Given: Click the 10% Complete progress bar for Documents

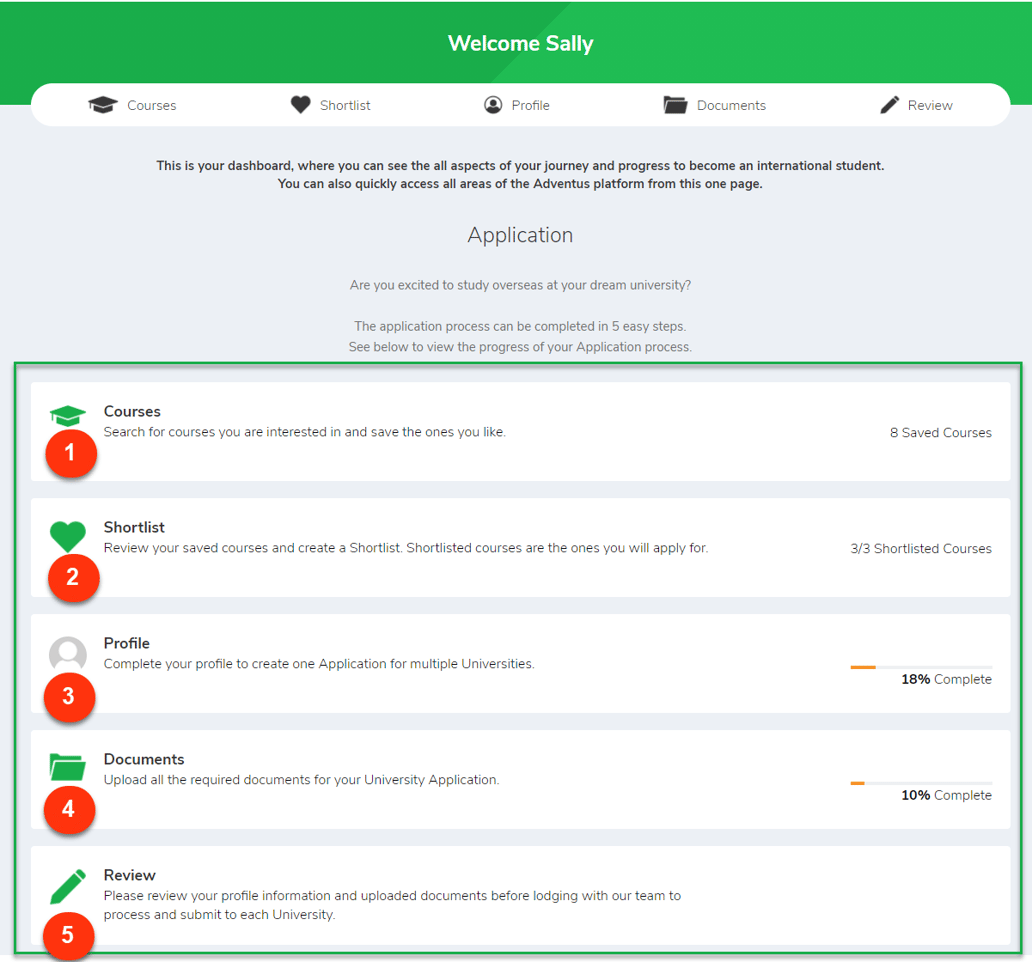Looking at the screenshot, I should 920,783.
